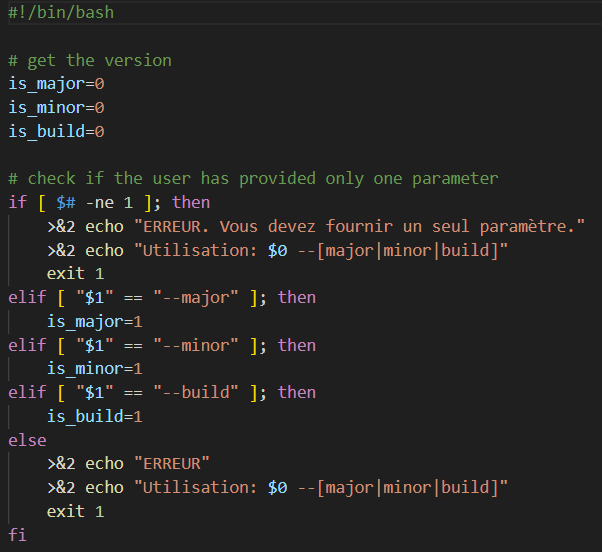Click the is_minor=1 assignment
The image size is (602, 552).
click(94, 369)
